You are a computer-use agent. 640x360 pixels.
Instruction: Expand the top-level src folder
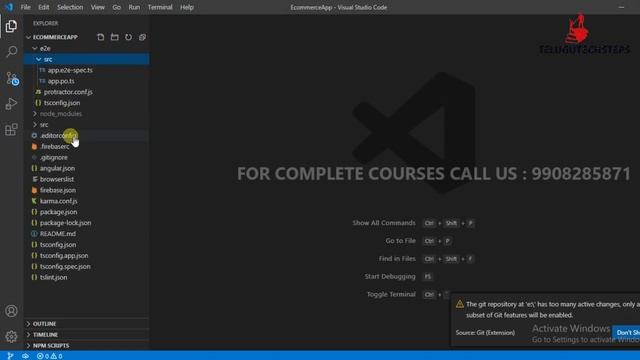coord(87,124)
